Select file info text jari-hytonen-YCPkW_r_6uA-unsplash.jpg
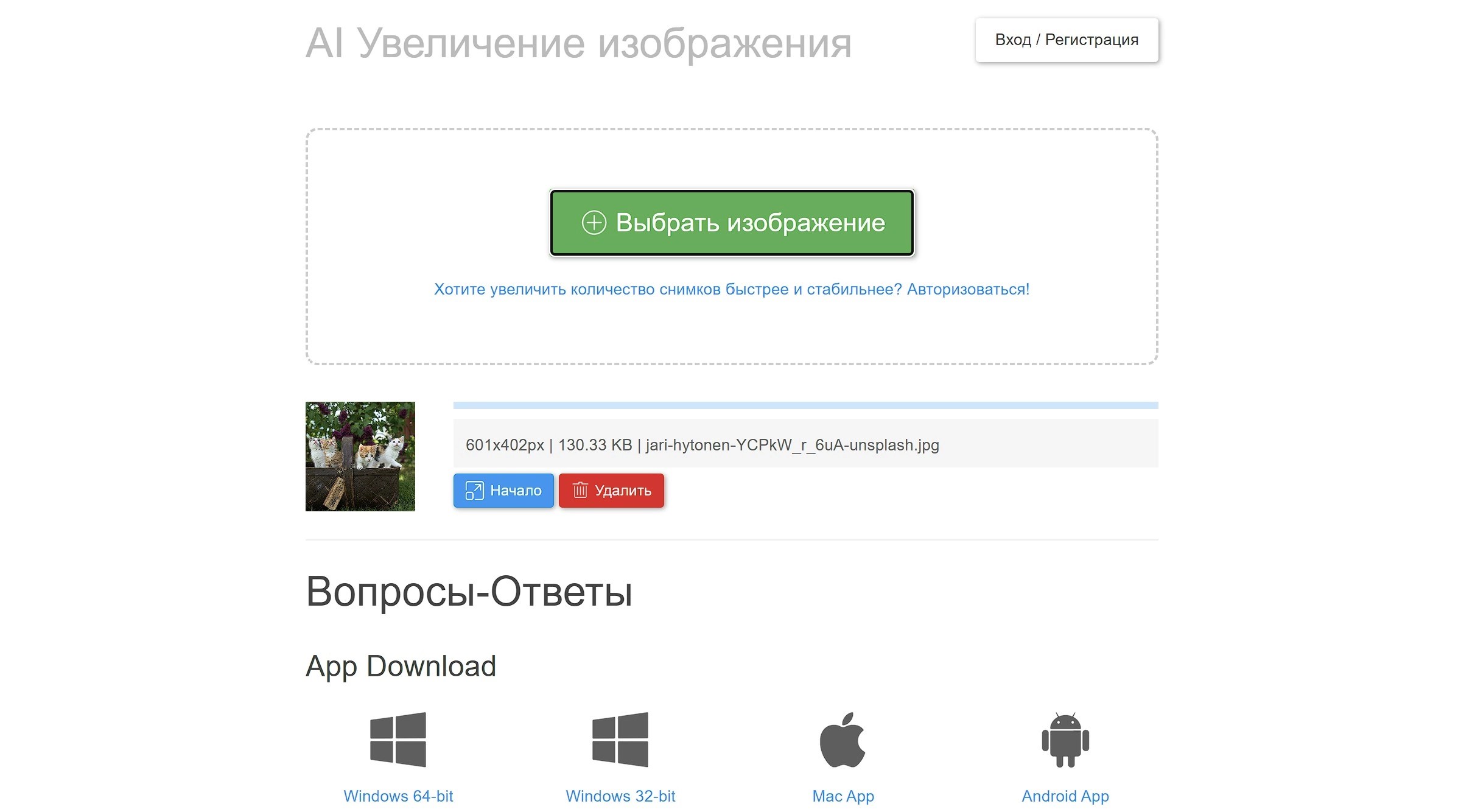 [x=792, y=445]
